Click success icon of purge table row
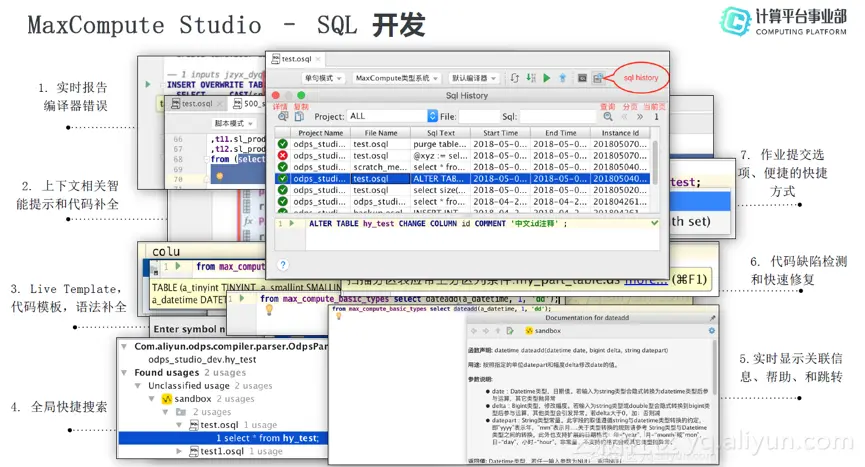This screenshot has width=865, height=467. [x=282, y=144]
